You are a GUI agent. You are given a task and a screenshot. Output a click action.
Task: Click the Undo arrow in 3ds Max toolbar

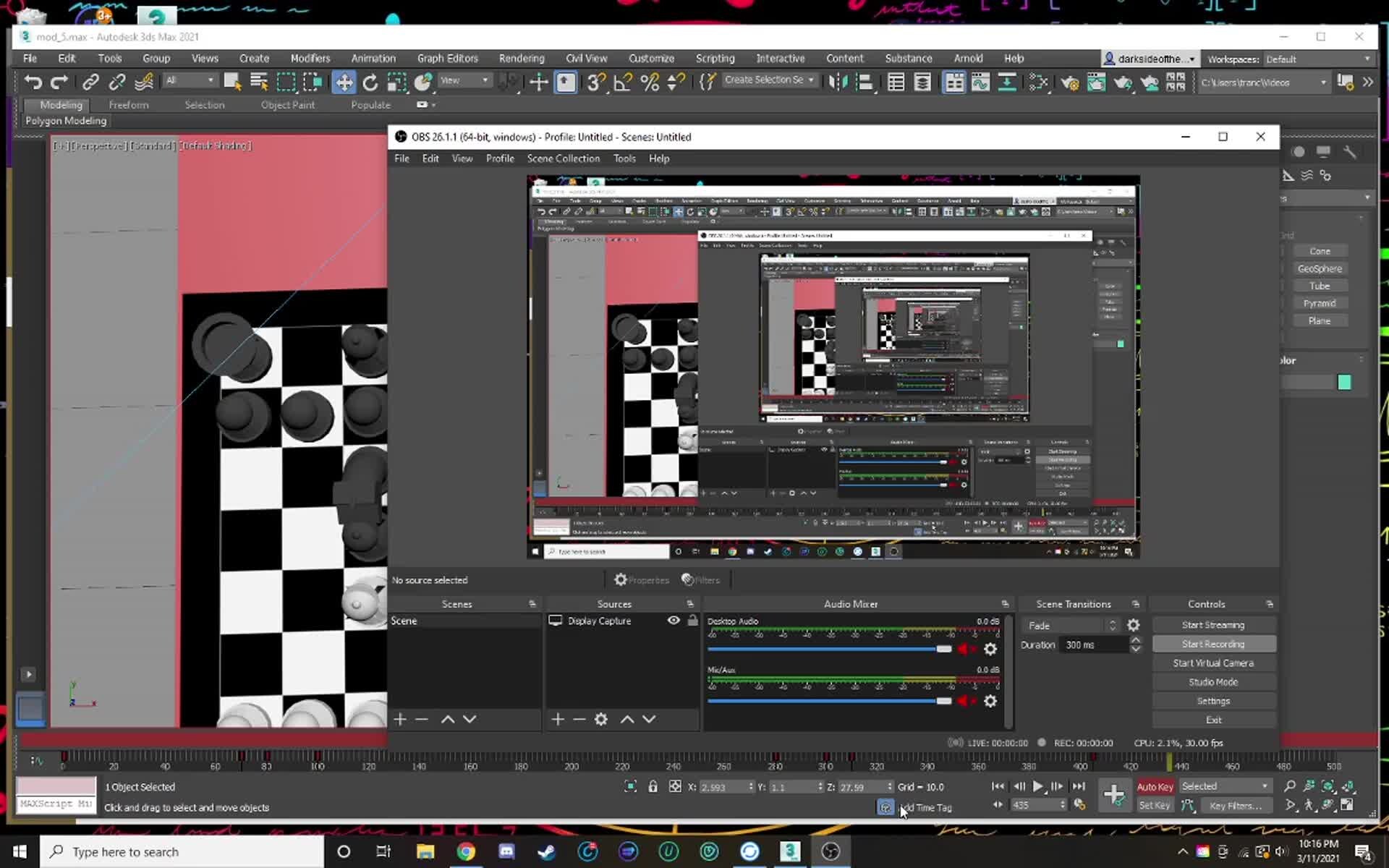coord(33,82)
